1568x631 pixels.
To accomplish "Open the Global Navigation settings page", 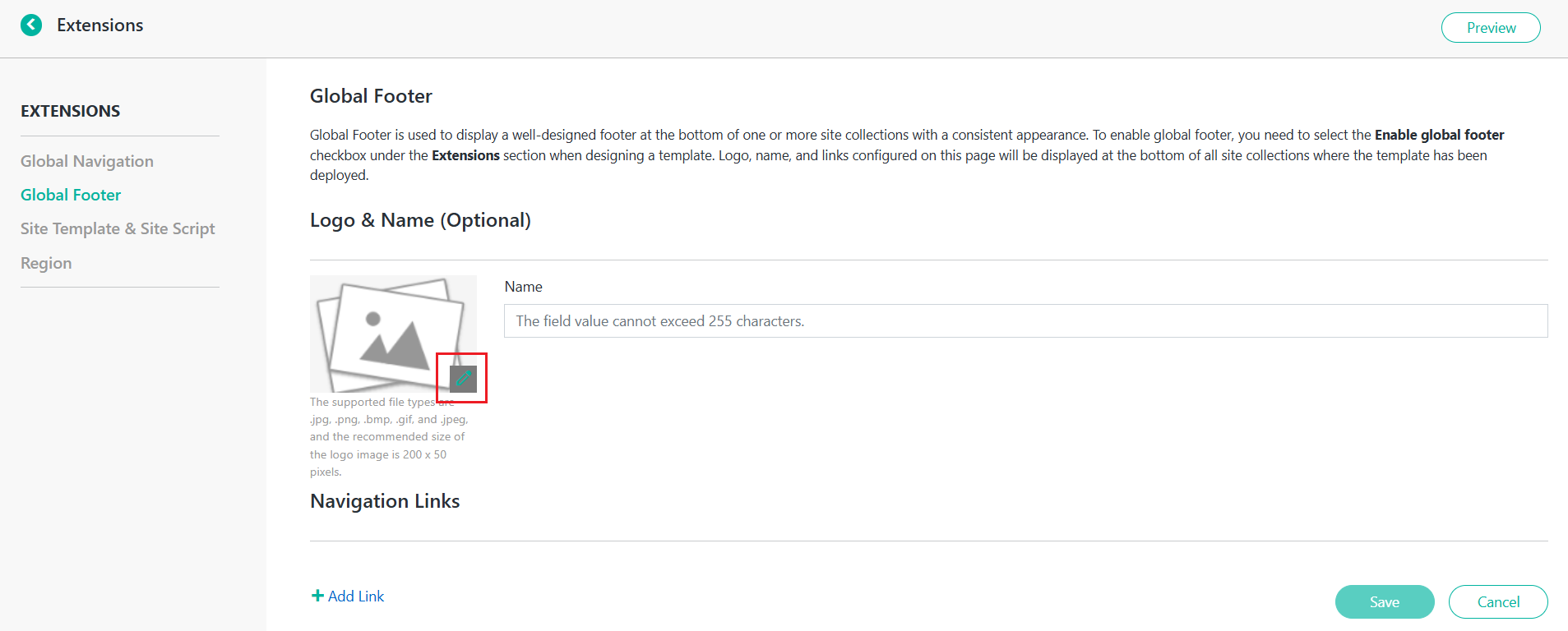I will point(87,161).
